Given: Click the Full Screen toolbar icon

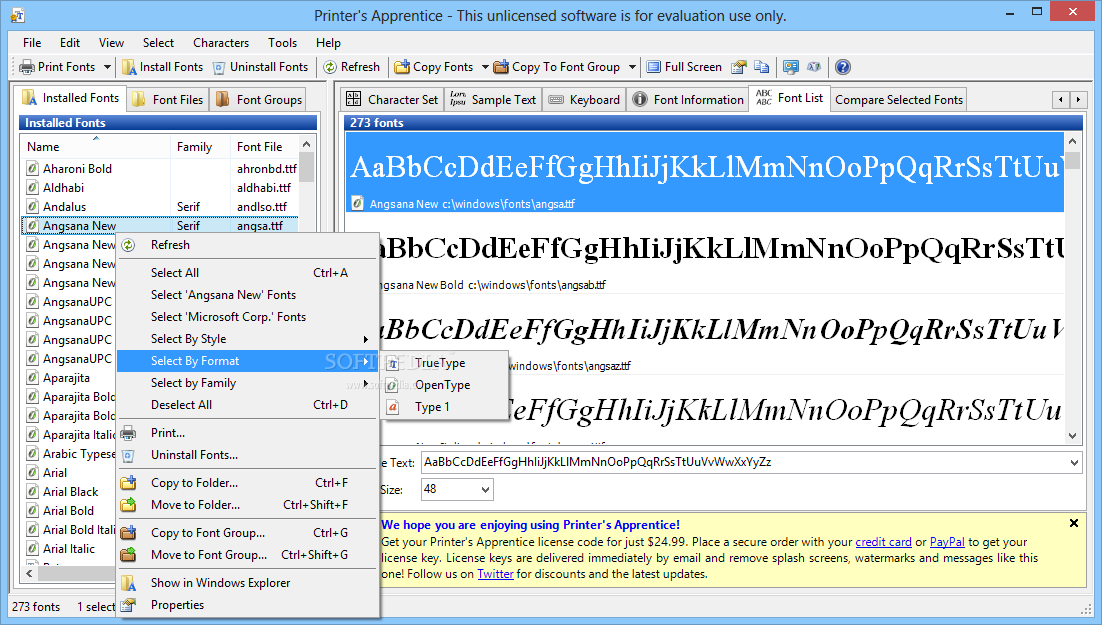Looking at the screenshot, I should (654, 67).
